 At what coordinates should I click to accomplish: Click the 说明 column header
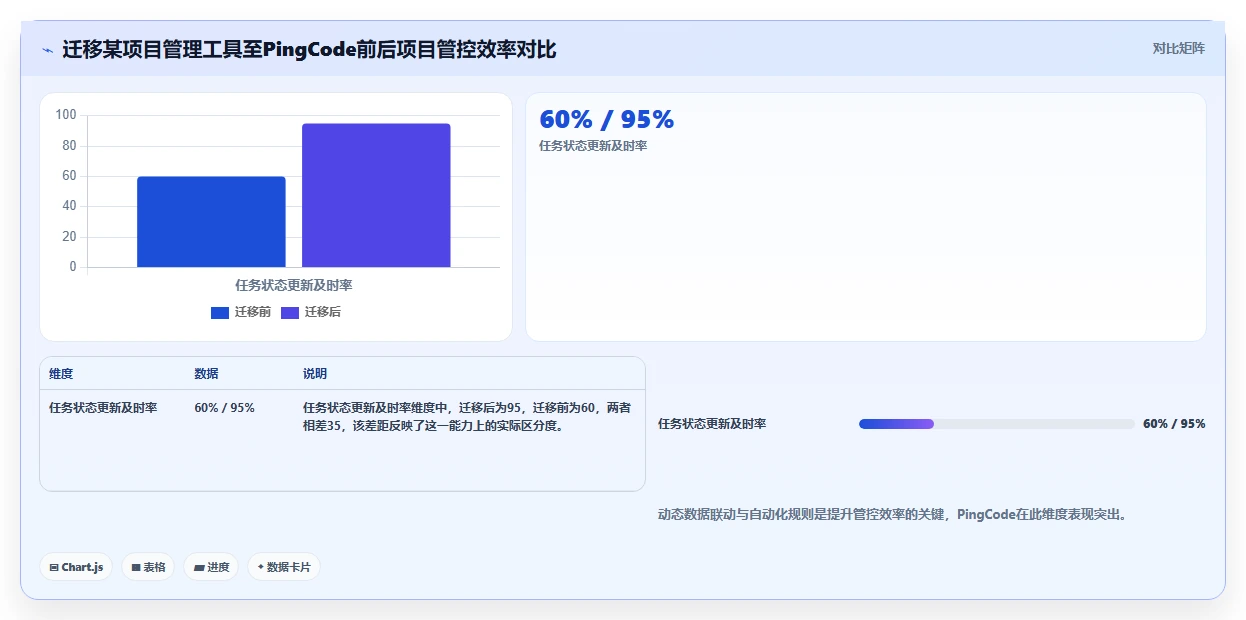click(x=315, y=374)
